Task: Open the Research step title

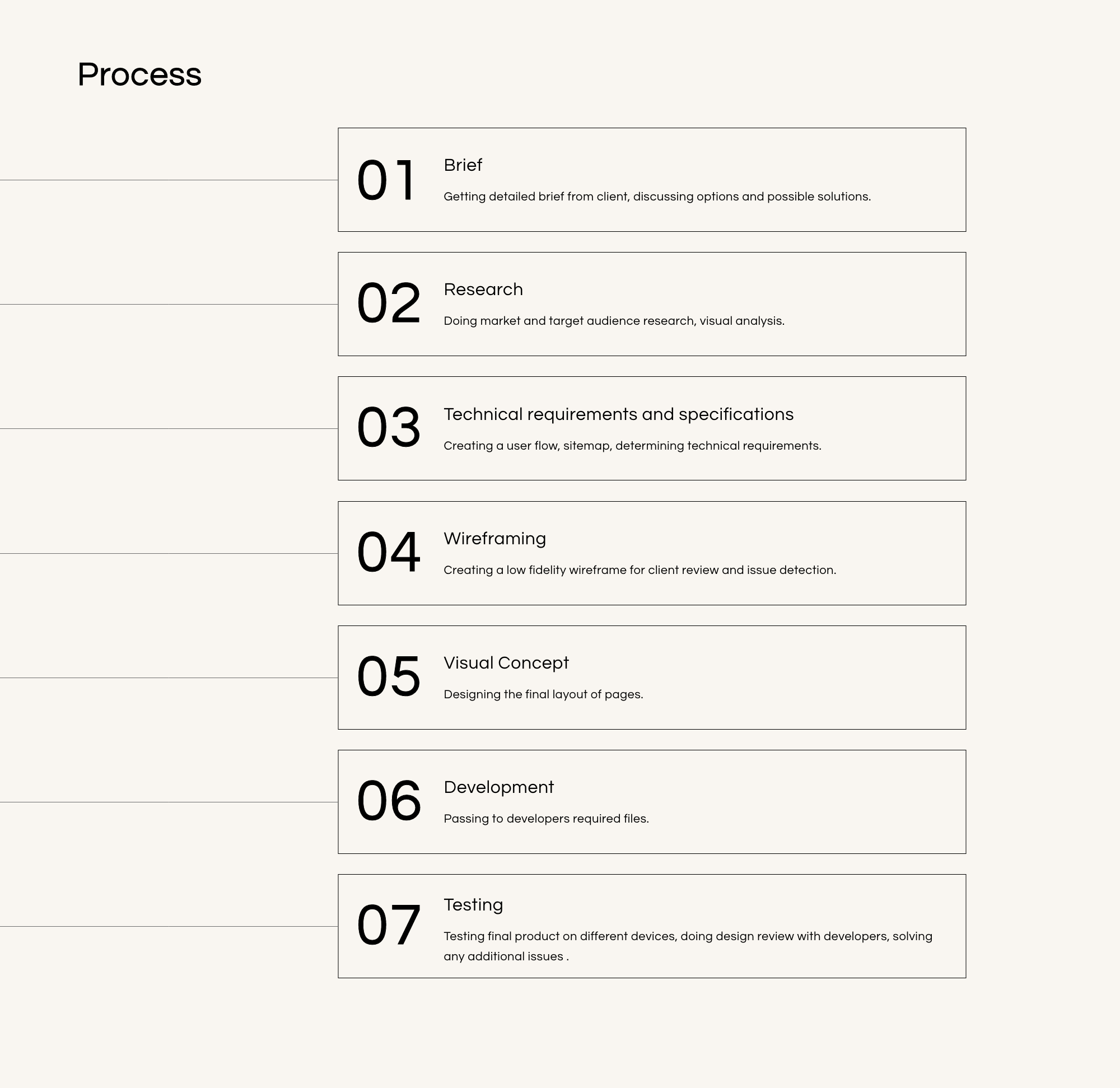Action: click(x=483, y=289)
